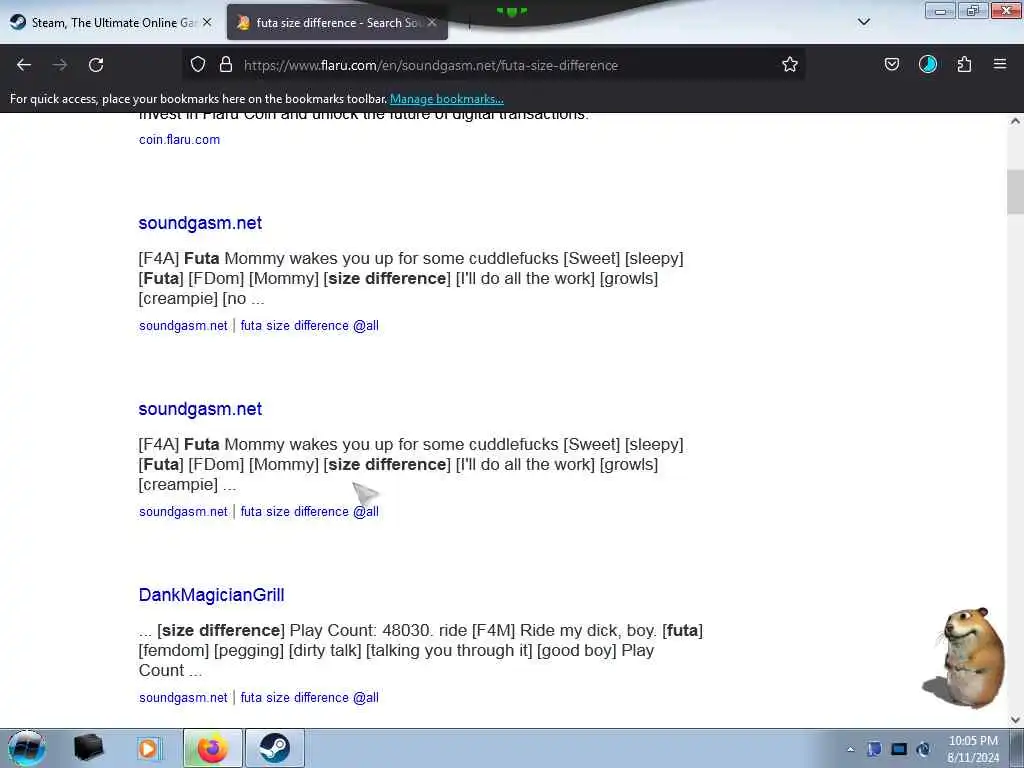1024x768 pixels.
Task: Open the Action Center flag tray icon
Action: click(874, 749)
